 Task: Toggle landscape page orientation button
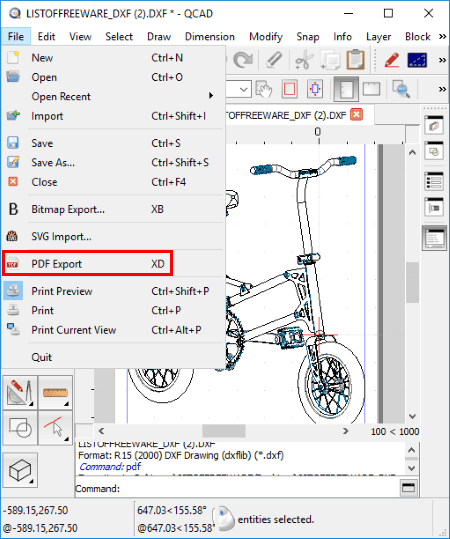pyautogui.click(x=372, y=89)
